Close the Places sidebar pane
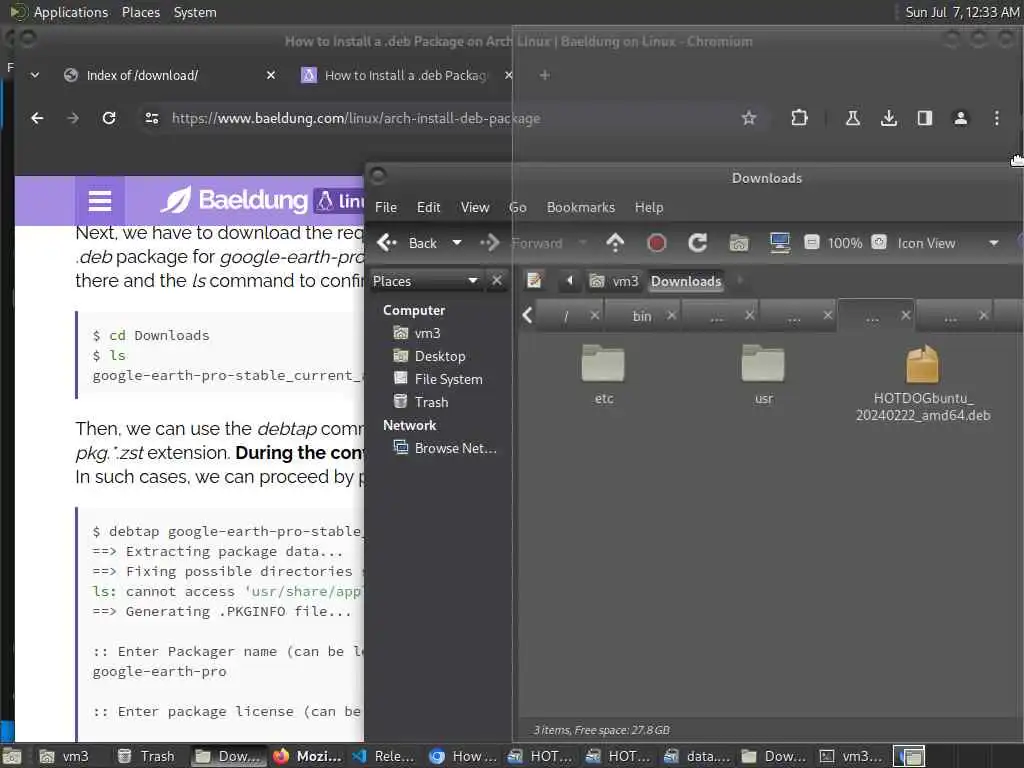The height and width of the screenshot is (768, 1024). coord(497,281)
